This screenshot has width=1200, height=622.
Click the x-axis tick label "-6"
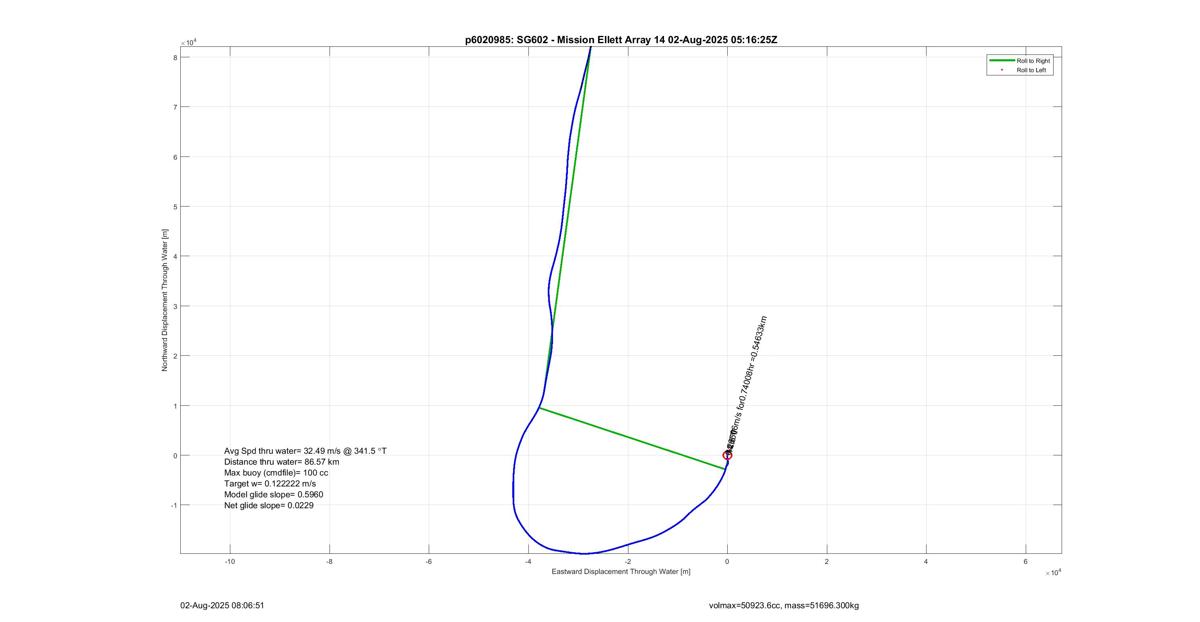pyautogui.click(x=429, y=562)
